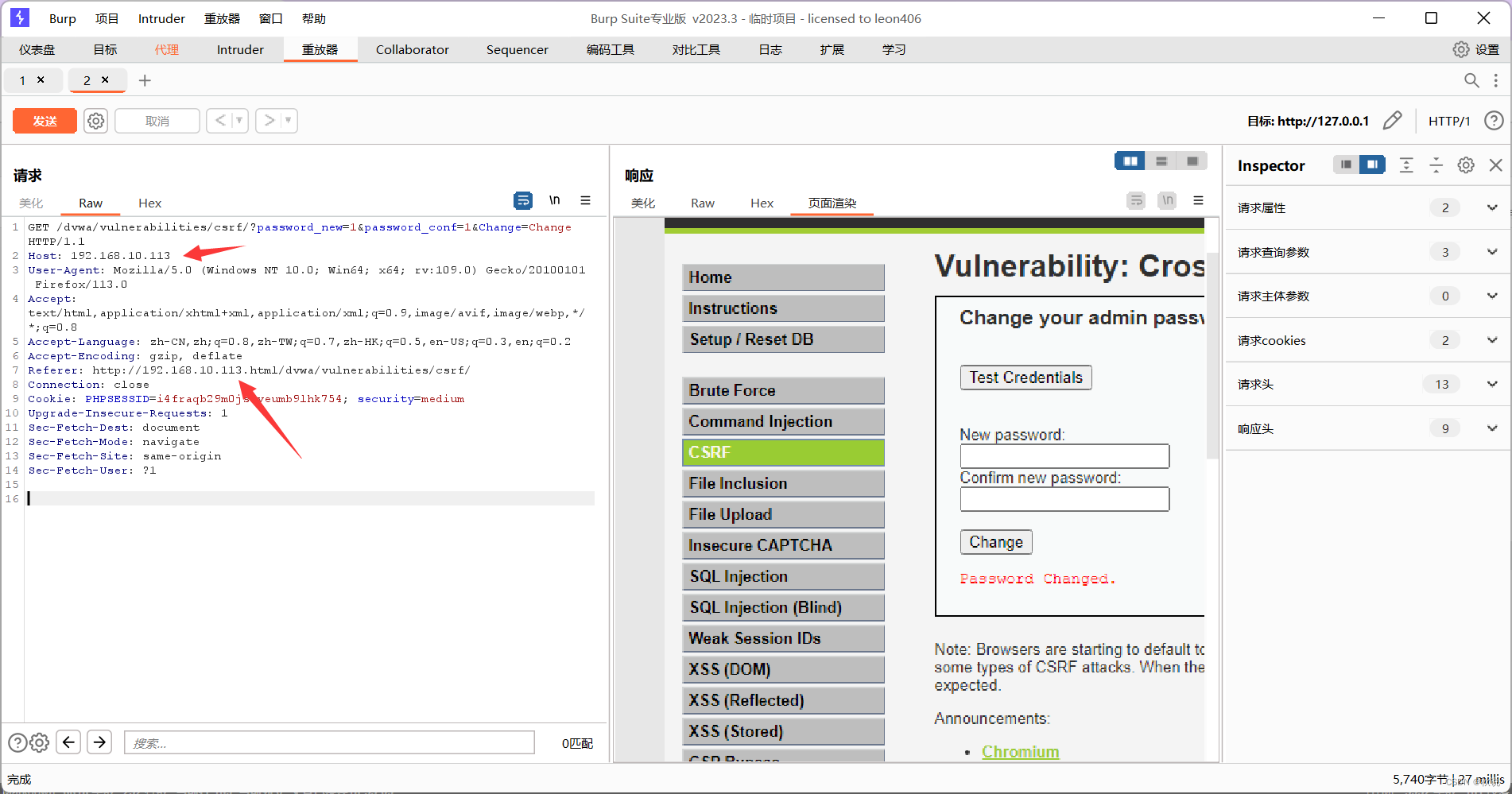Select the combined tabbed request/response layout
Screen dimensions: 1512x794
pyautogui.click(x=1192, y=161)
